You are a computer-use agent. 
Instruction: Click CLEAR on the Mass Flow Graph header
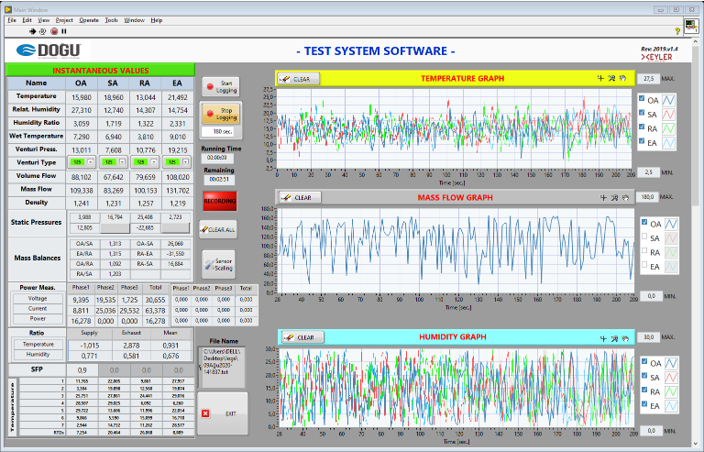tap(299, 197)
